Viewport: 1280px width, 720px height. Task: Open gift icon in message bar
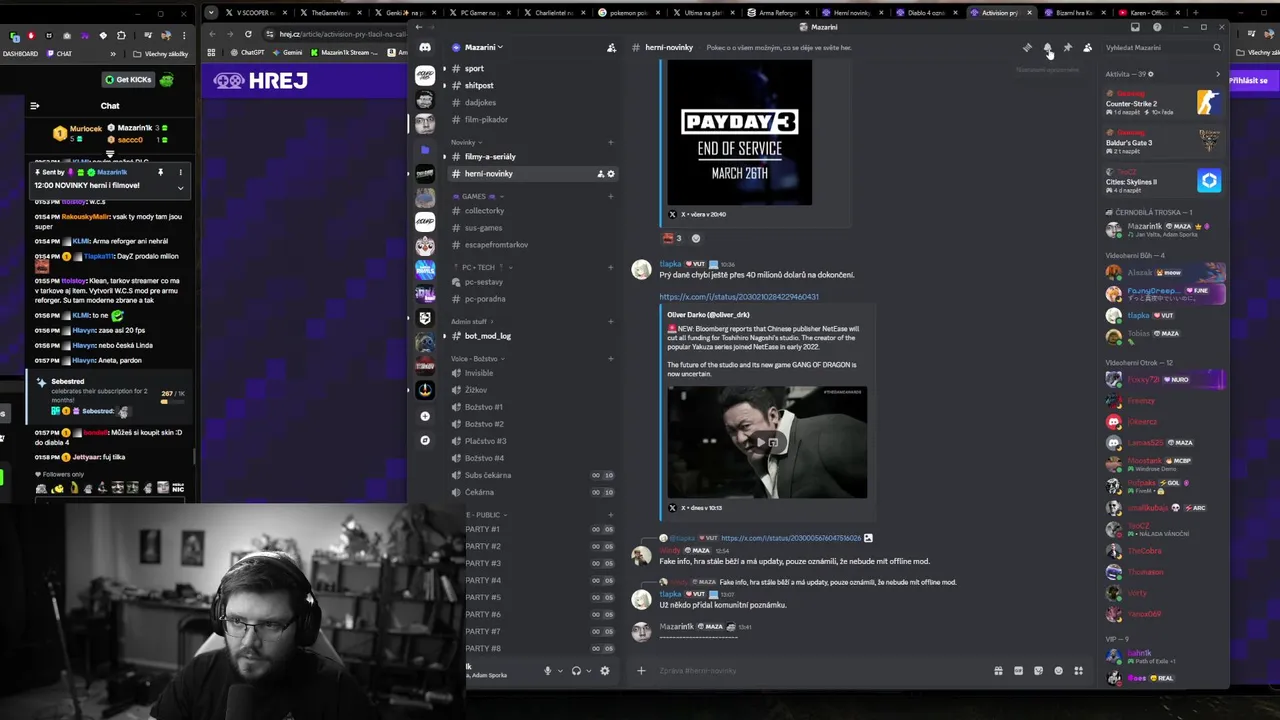pyautogui.click(x=998, y=670)
